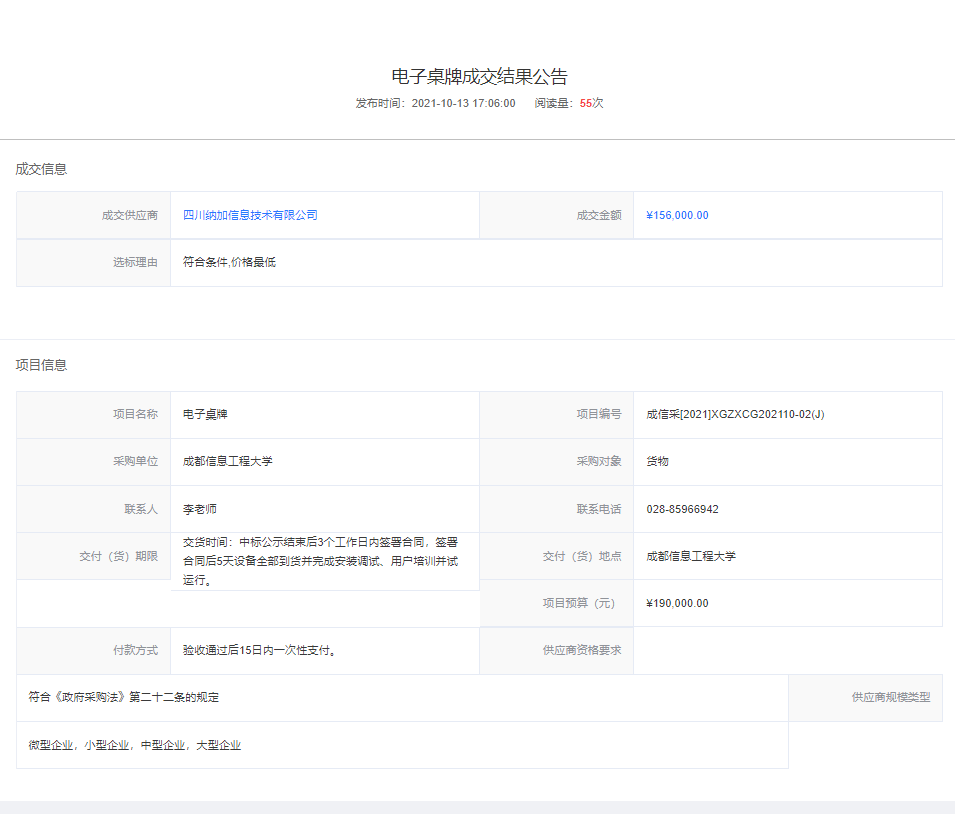Click the project number 成信采[2021]XGZXCG202110-02(J)

point(735,414)
